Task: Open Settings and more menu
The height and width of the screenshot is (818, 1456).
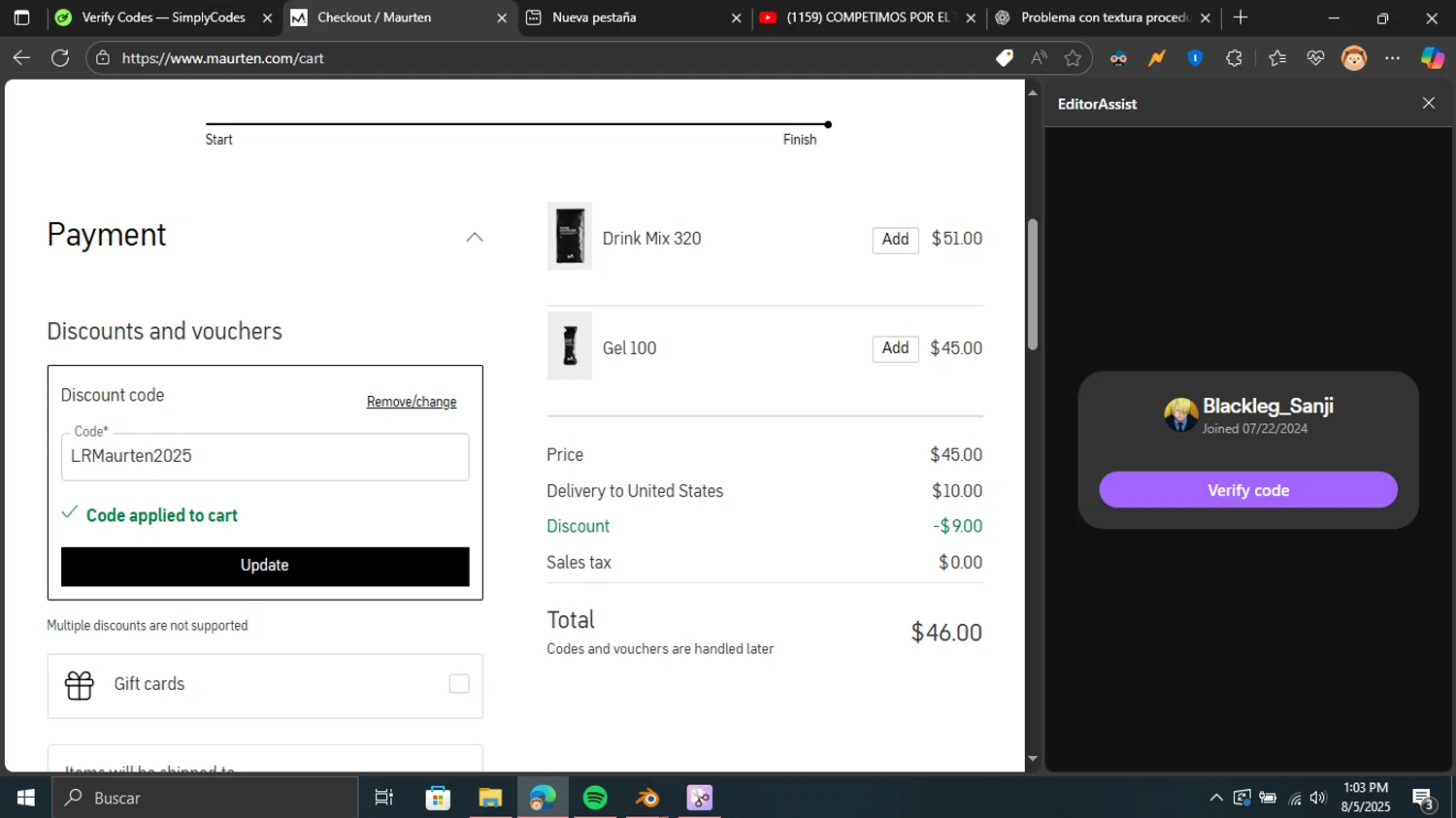Action: point(1393,58)
